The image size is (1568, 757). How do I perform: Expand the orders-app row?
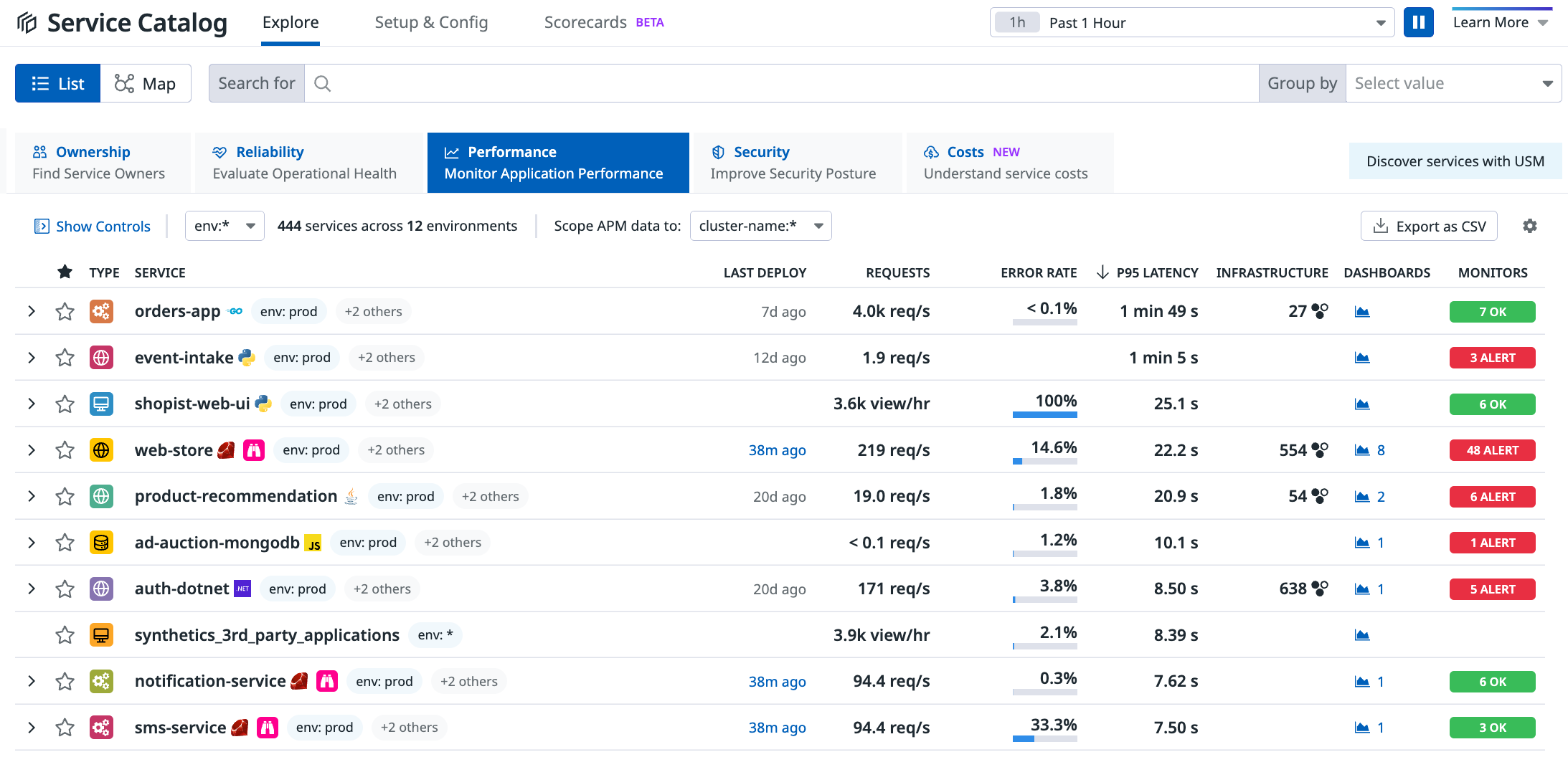32,311
